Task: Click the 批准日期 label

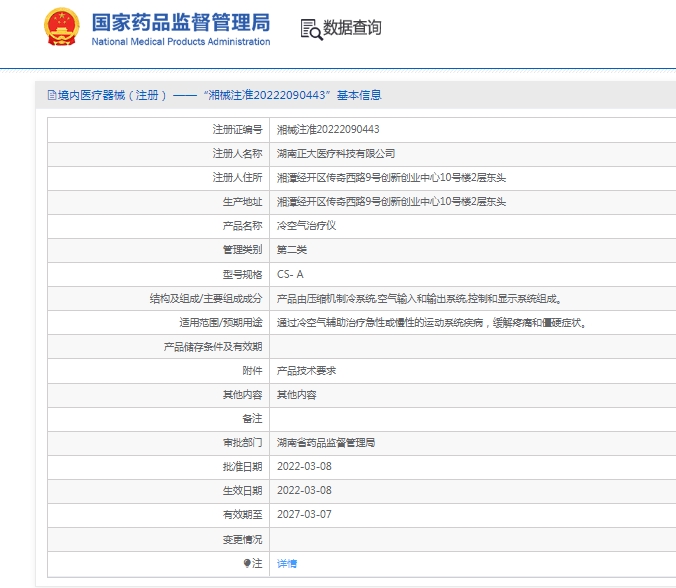Action: point(242,466)
